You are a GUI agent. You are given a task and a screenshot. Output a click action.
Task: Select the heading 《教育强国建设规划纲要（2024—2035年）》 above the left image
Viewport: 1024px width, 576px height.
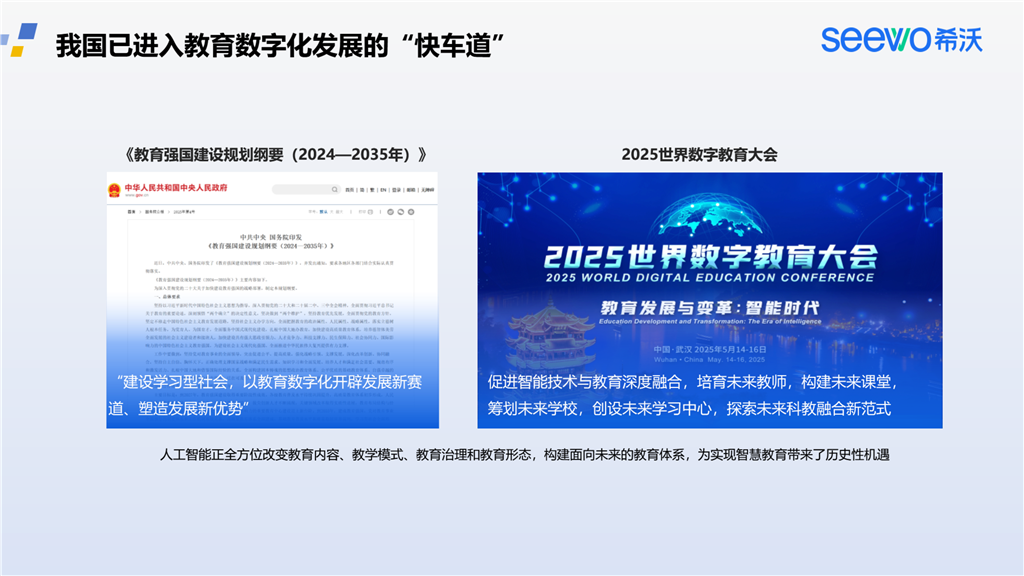(275, 155)
